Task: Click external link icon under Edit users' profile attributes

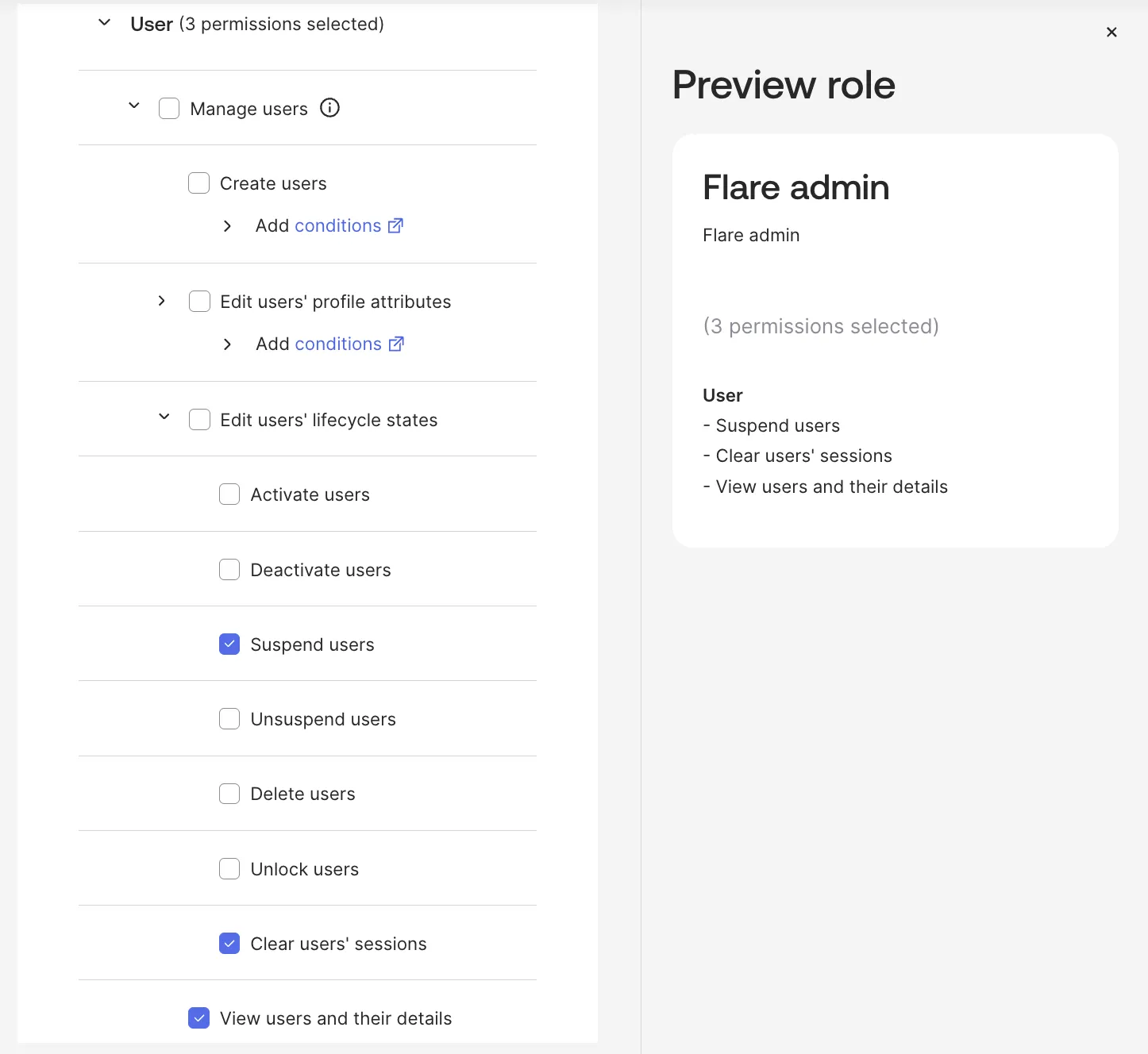Action: tap(396, 344)
